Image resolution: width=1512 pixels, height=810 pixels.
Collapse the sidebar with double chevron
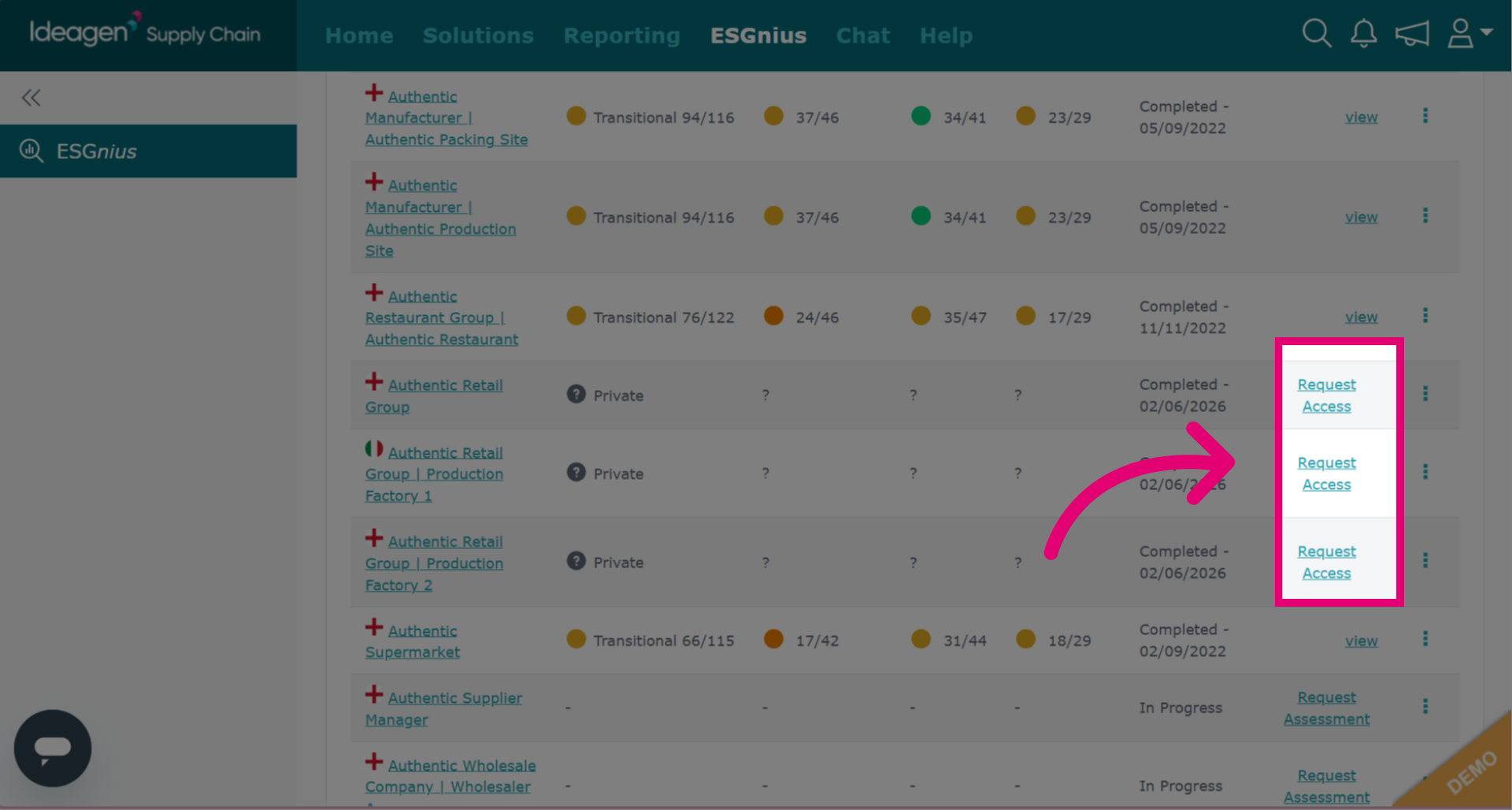pos(31,98)
